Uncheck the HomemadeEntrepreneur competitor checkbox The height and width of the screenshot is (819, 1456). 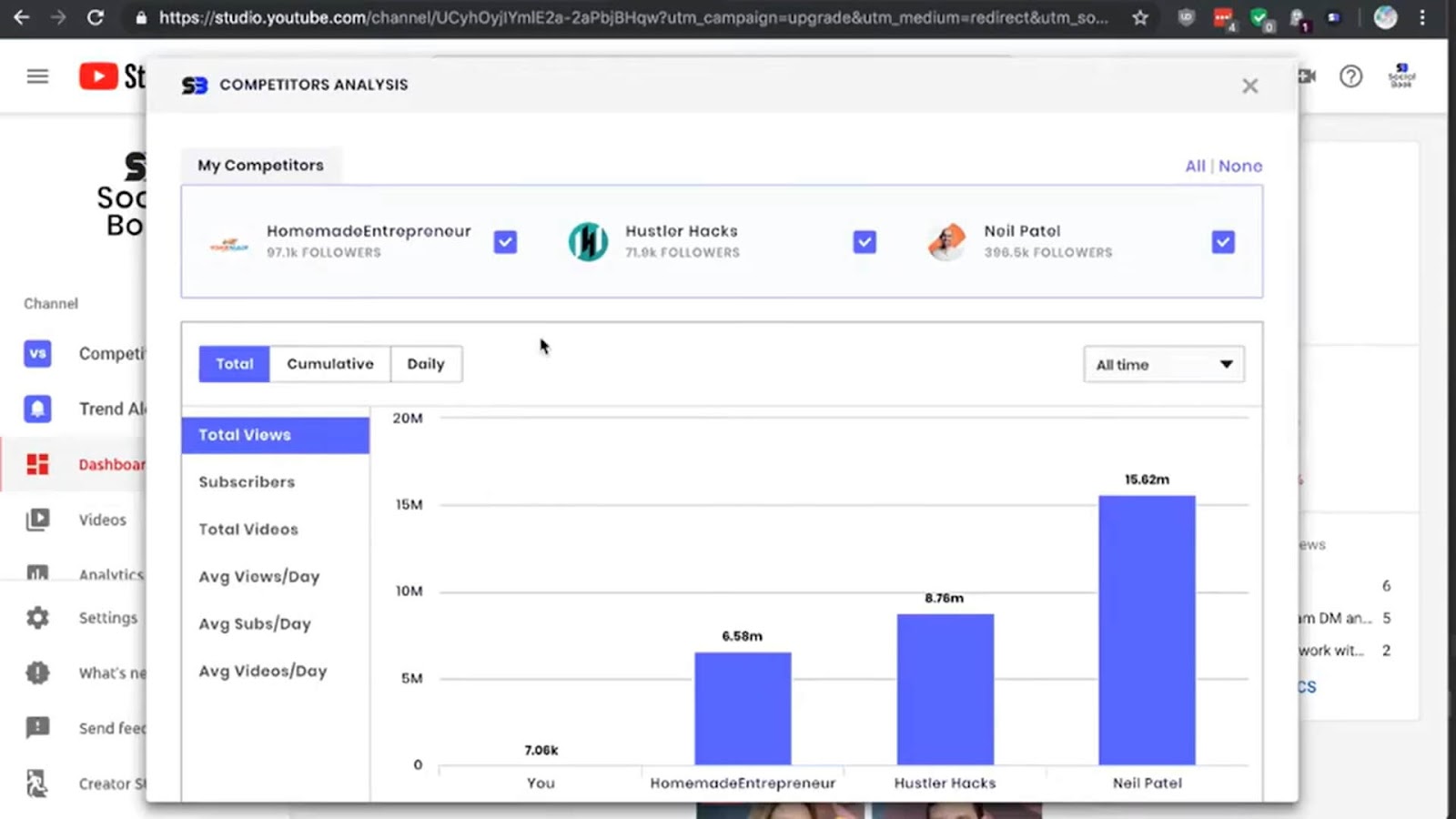[505, 242]
